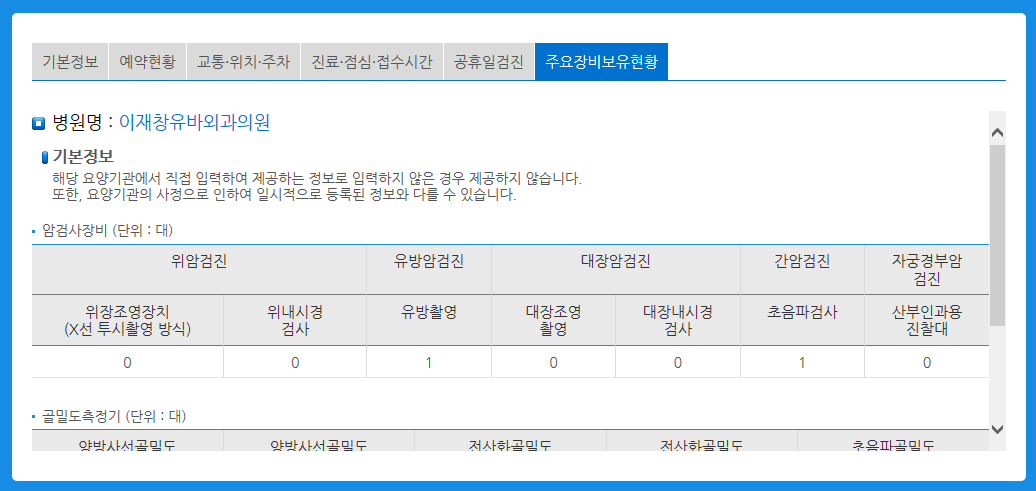The width and height of the screenshot is (1036, 491).
Task: Open the 공휴일검진 tab
Action: click(488, 61)
